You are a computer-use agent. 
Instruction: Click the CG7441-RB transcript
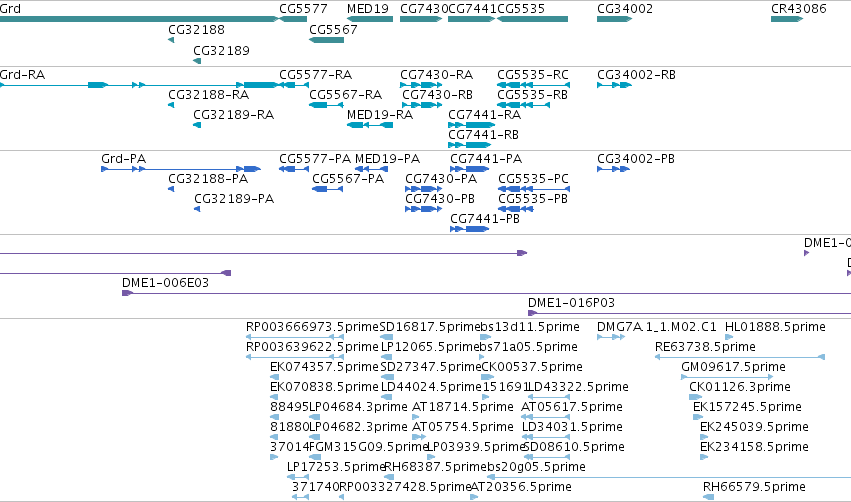coord(469,145)
